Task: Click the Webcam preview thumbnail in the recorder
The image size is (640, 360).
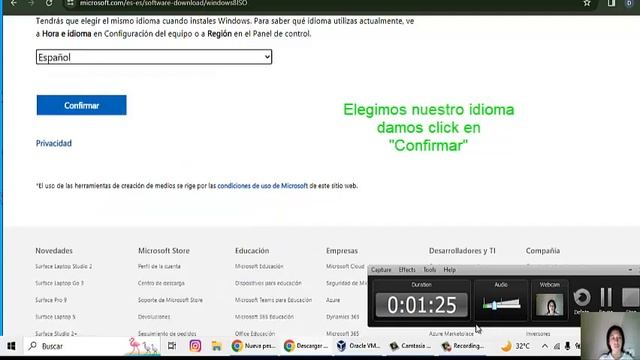Action: [x=549, y=305]
